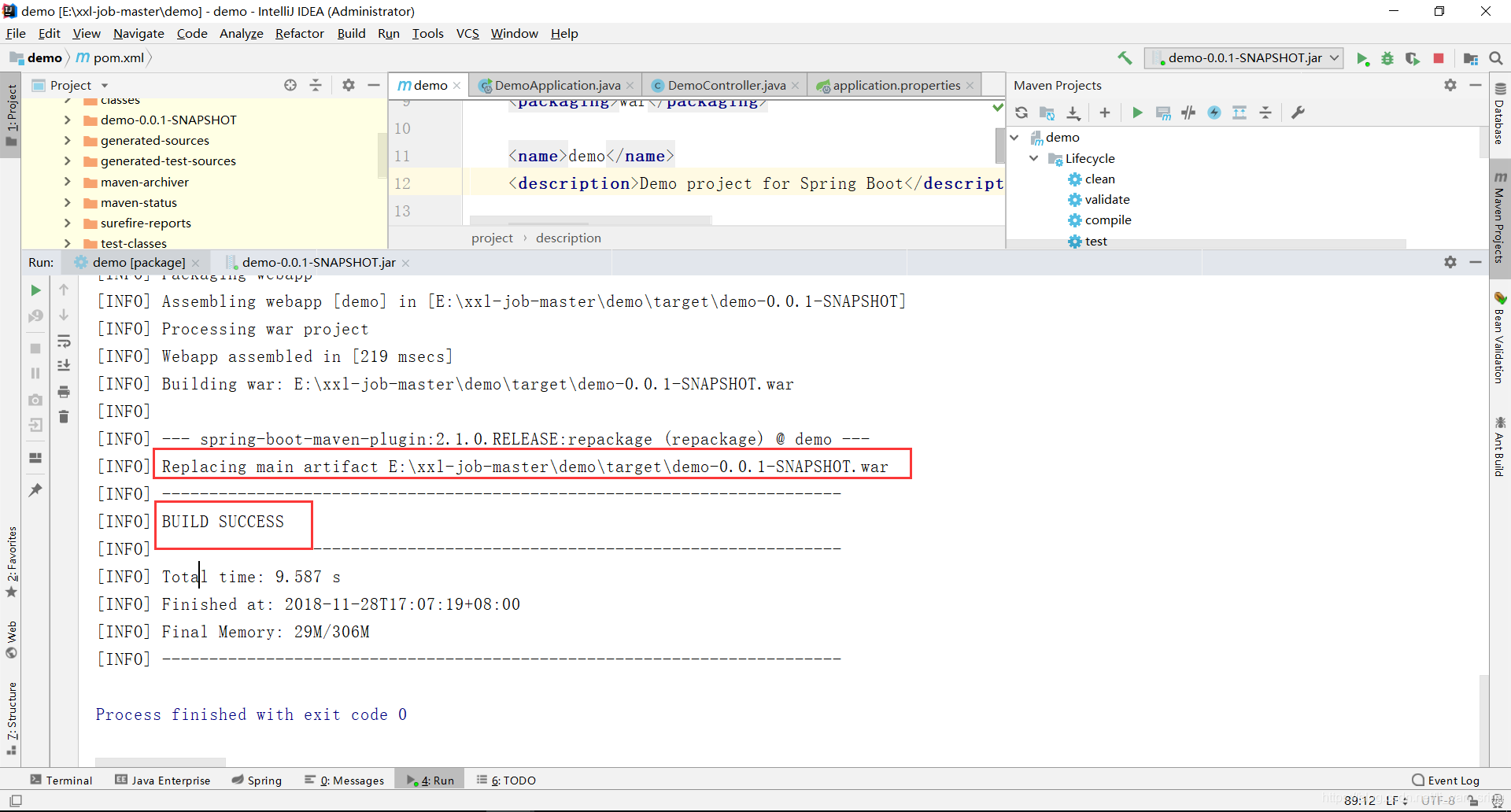Rerun with green arrow in Run panel
Screen dimensions: 1511x812
pyautogui.click(x=35, y=290)
